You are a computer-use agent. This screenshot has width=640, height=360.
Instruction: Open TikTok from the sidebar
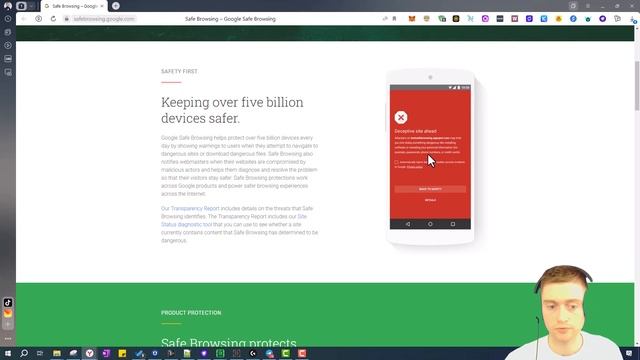8,302
